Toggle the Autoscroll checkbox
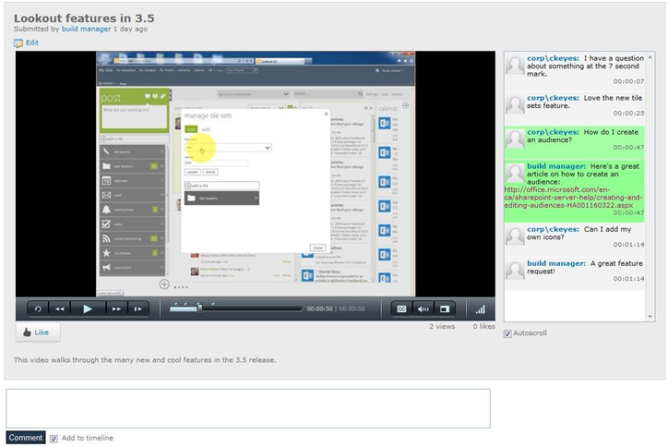This screenshot has width=668, height=447. click(x=508, y=333)
